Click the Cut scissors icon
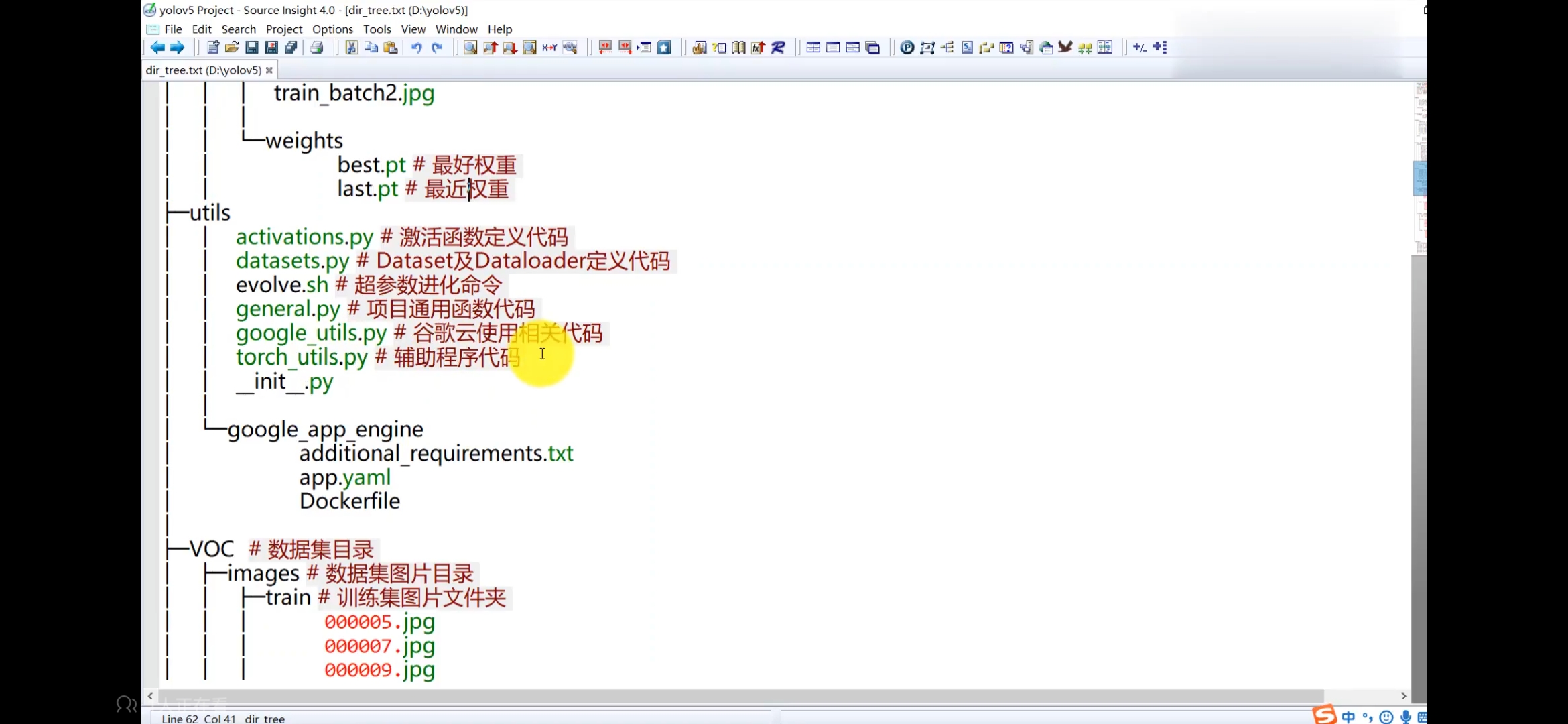The image size is (1568, 724). click(351, 47)
